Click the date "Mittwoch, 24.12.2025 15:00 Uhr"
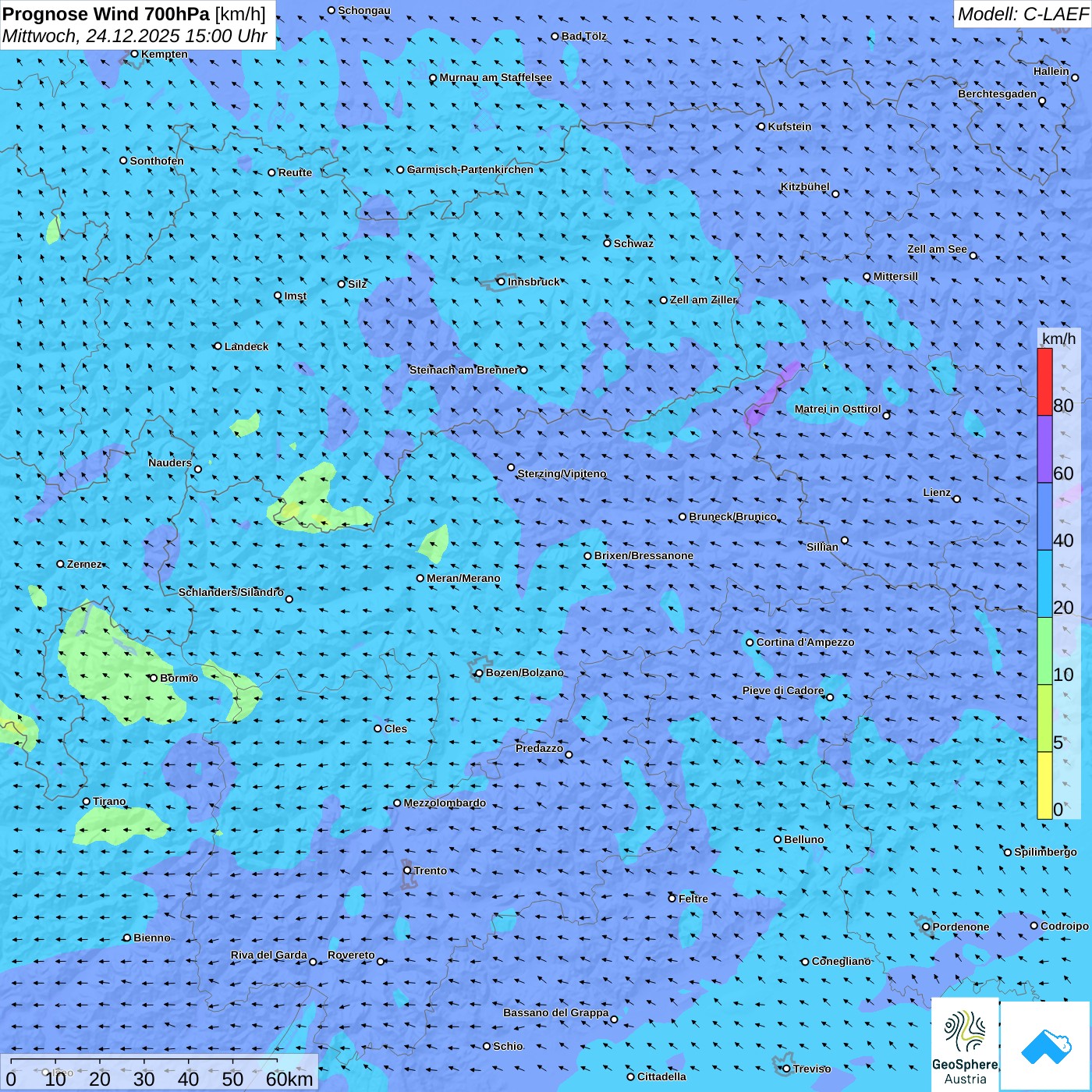1092x1092 pixels. tap(135, 36)
